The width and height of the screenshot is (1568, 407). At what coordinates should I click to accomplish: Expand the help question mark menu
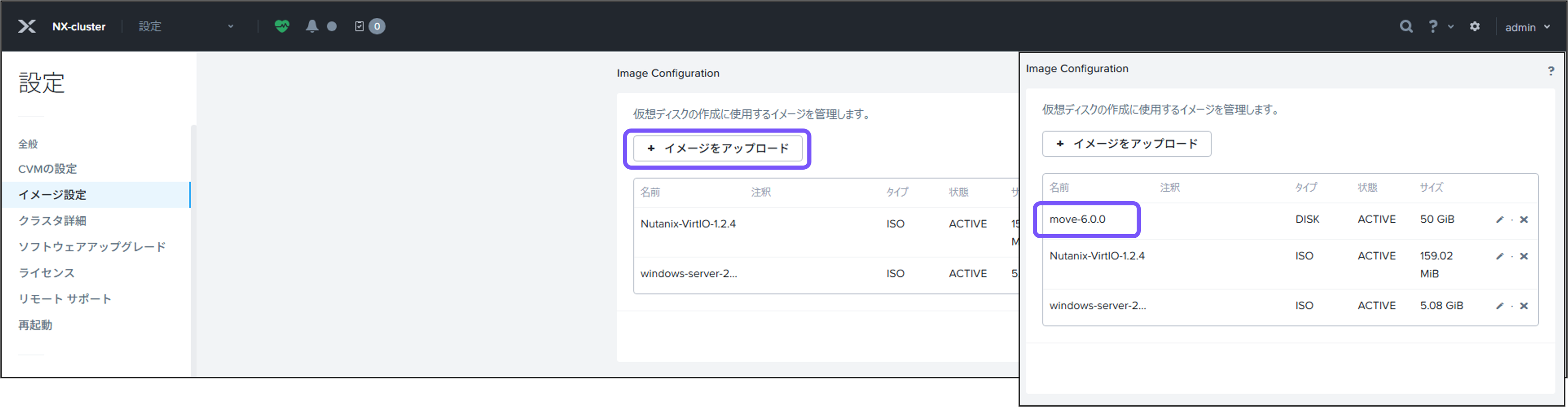(x=1439, y=26)
